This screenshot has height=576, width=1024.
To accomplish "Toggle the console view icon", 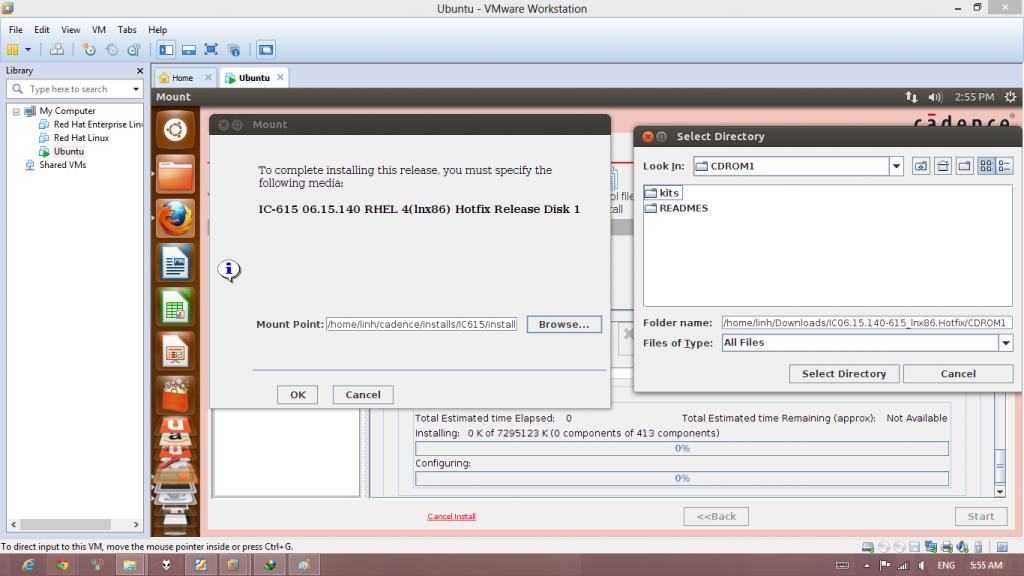I will pyautogui.click(x=266, y=50).
